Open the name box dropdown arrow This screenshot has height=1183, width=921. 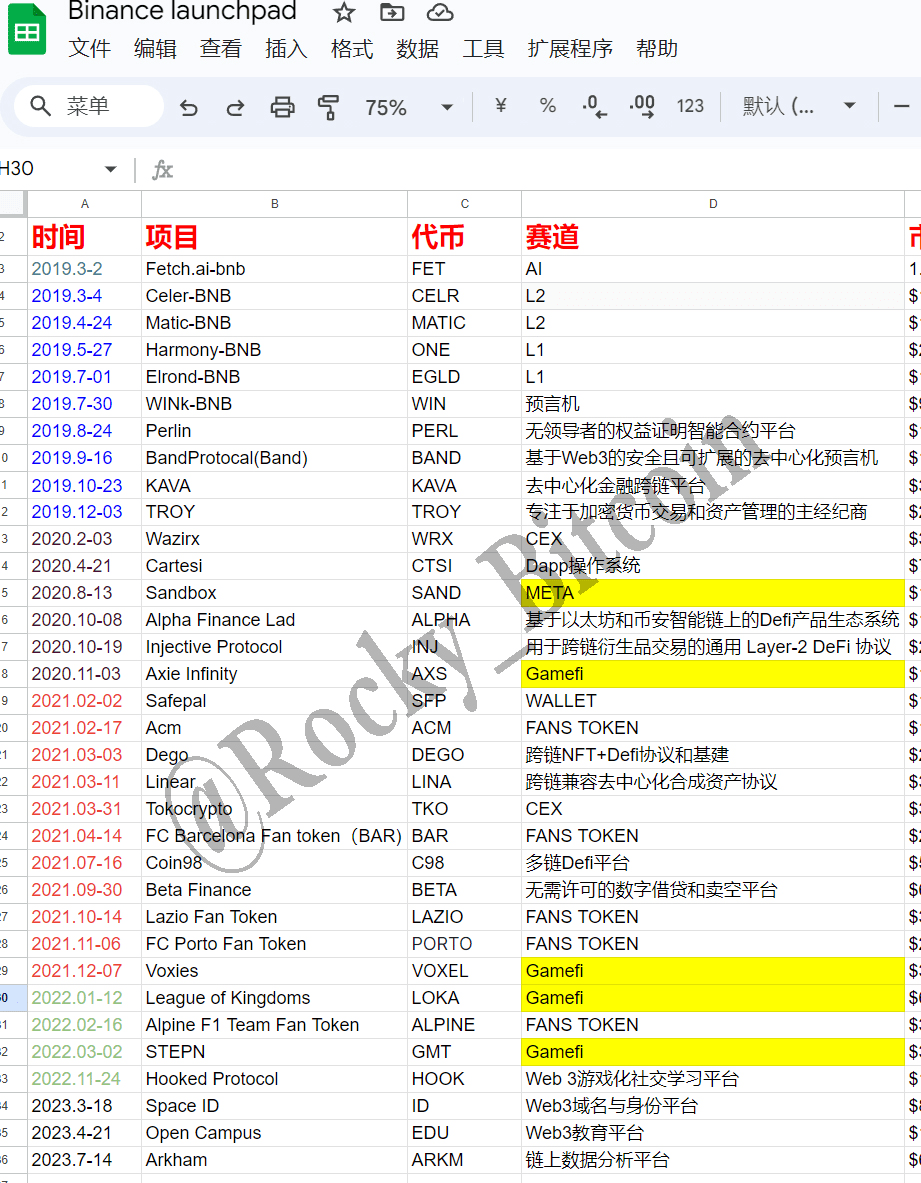coord(110,169)
